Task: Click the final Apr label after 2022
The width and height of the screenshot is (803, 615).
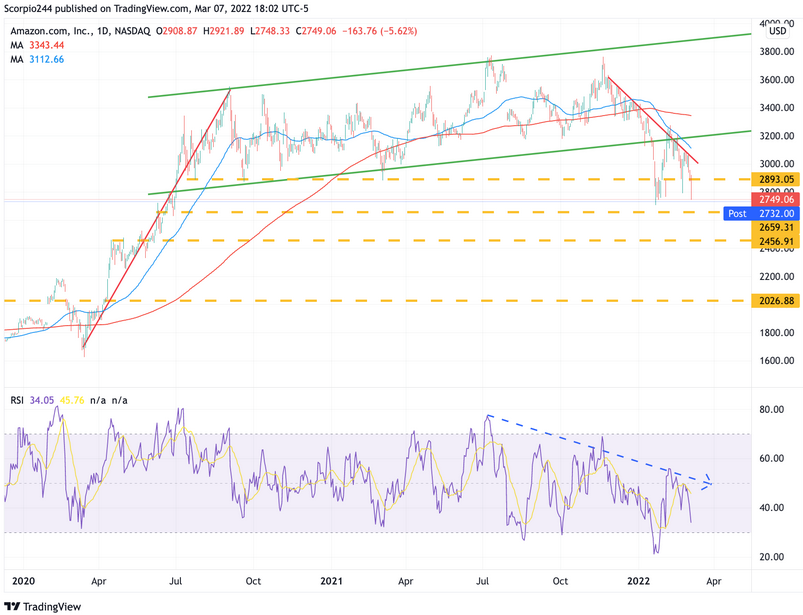Action: click(x=714, y=581)
